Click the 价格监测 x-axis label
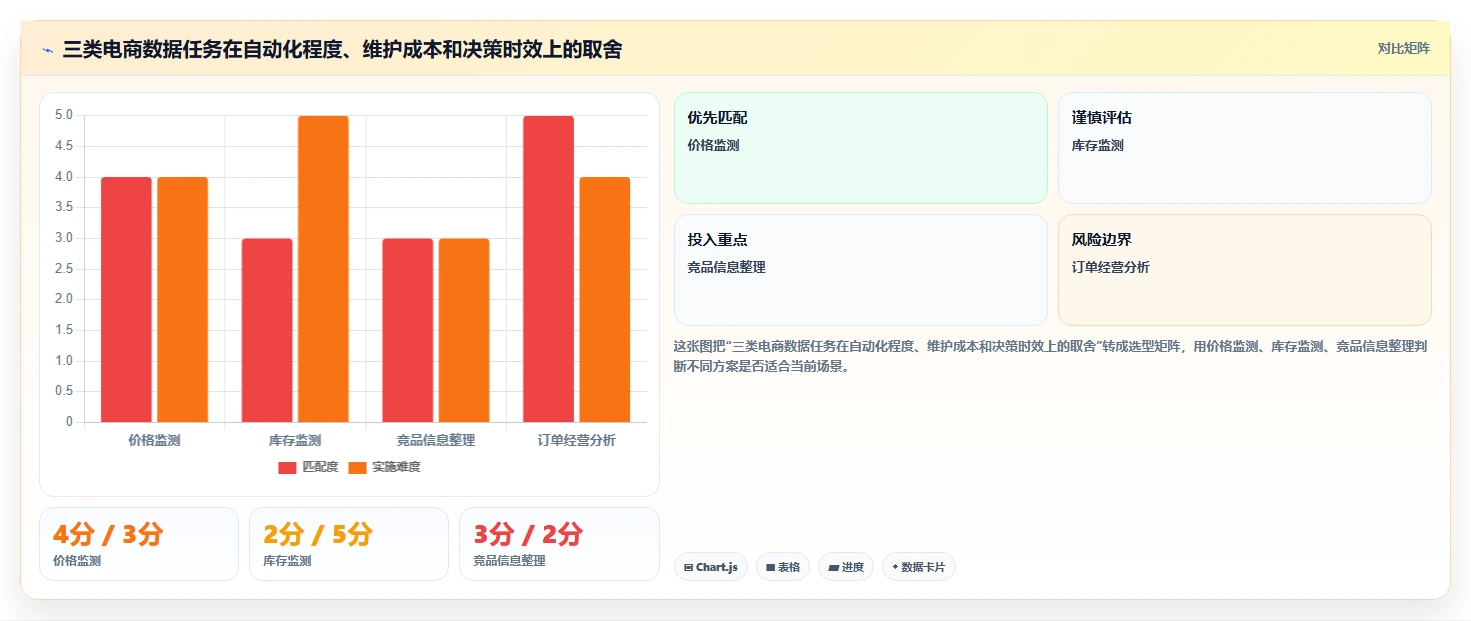 tap(154, 440)
